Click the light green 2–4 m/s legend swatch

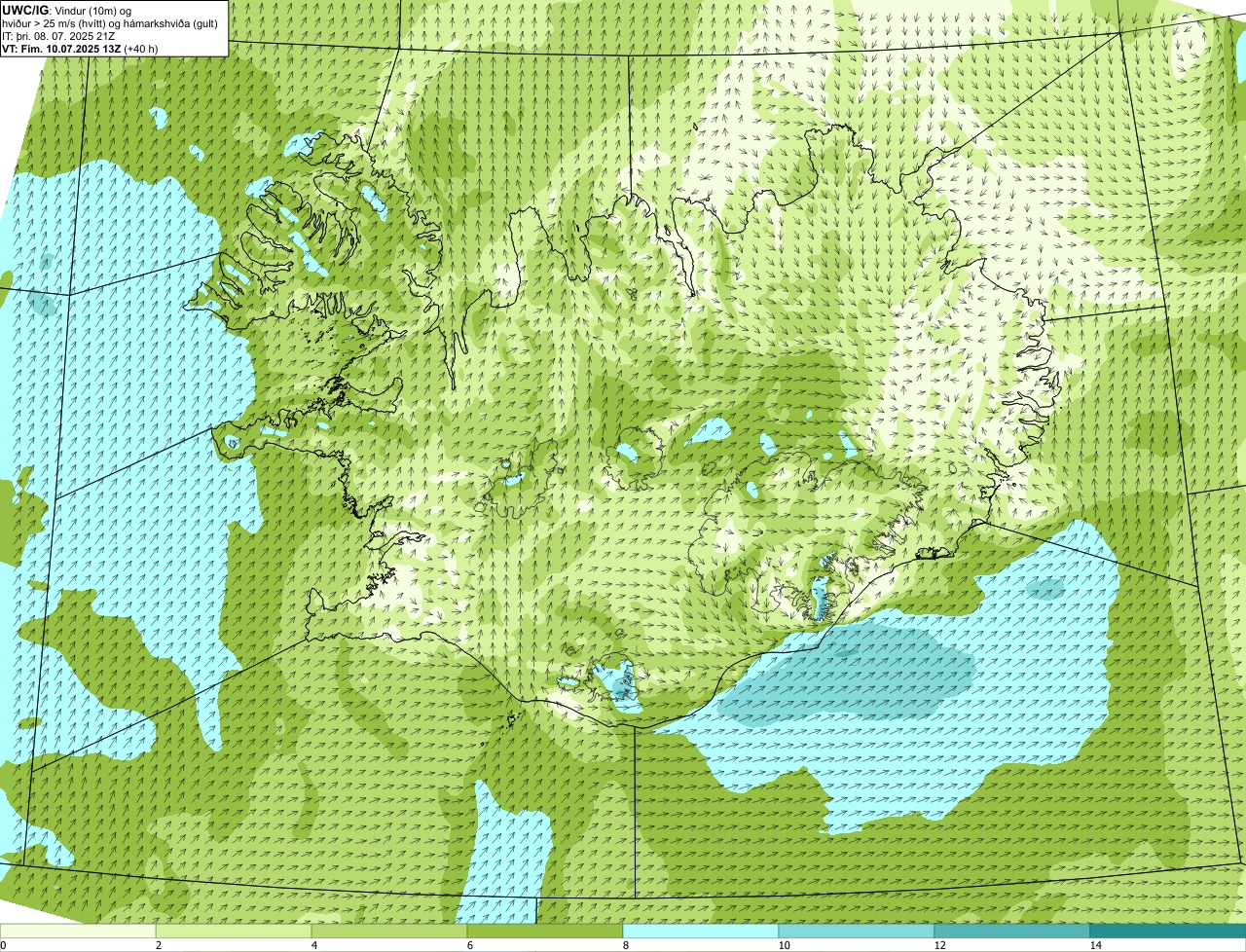tap(234, 932)
